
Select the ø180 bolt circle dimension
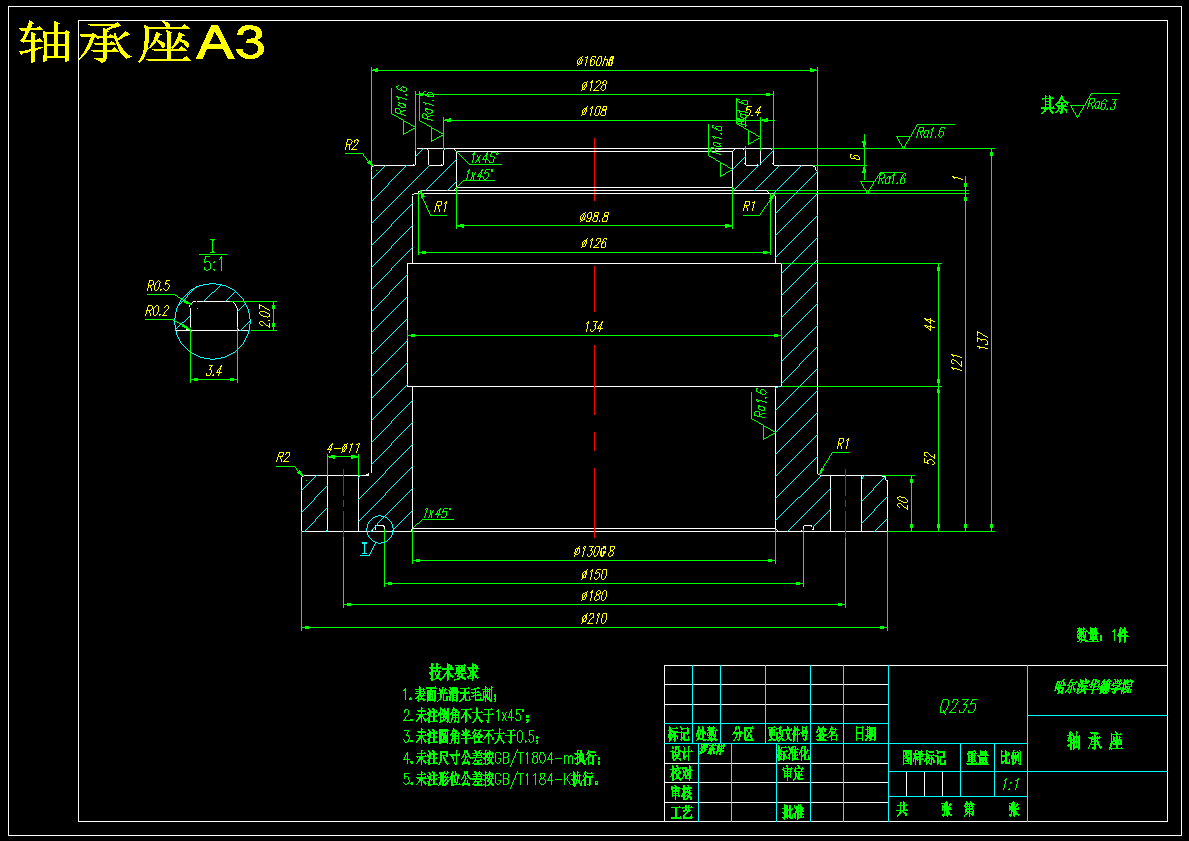coord(594,596)
